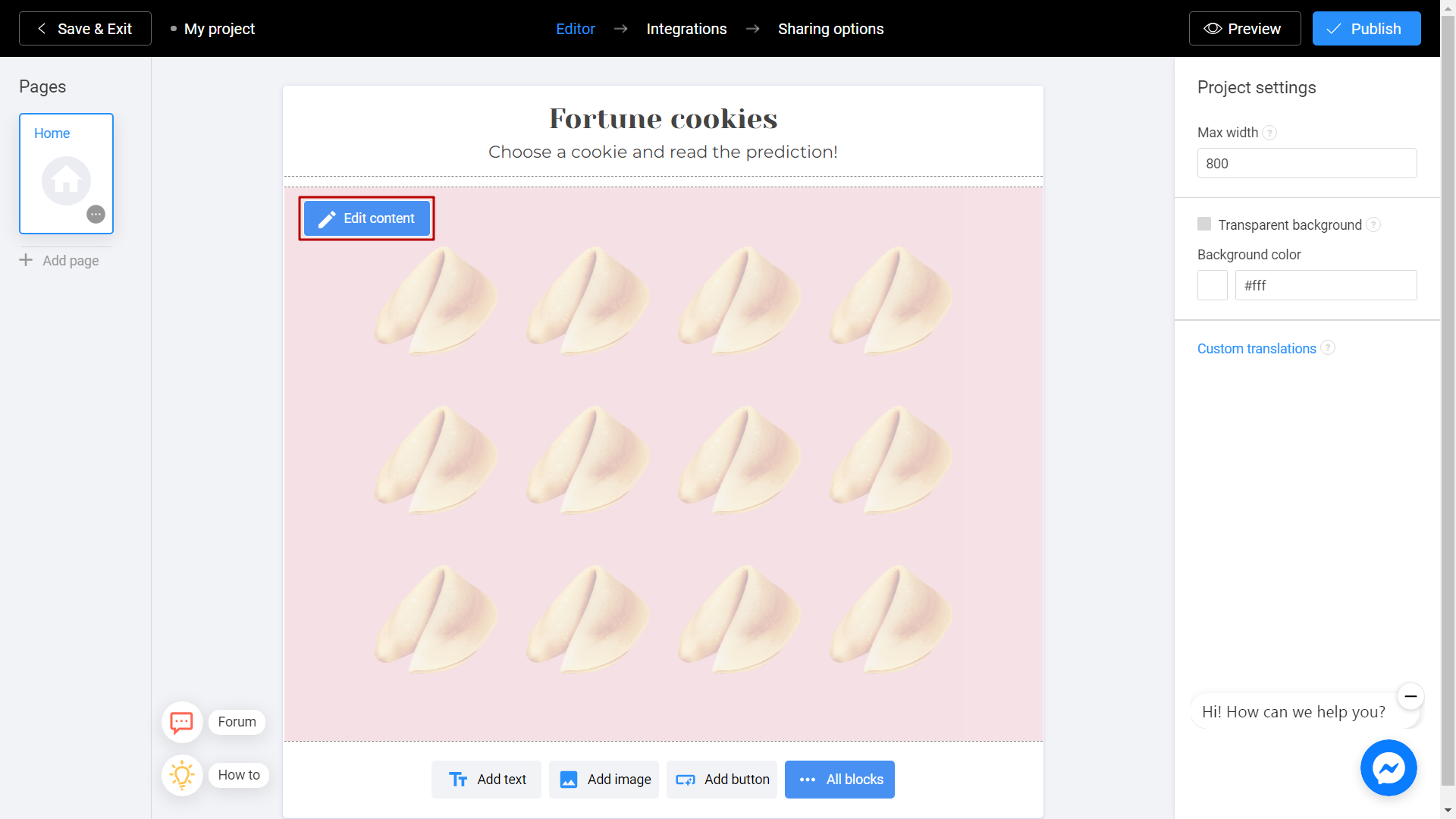Screen dimensions: 1456x819
Task: Click the Publish button
Action: point(1367,28)
